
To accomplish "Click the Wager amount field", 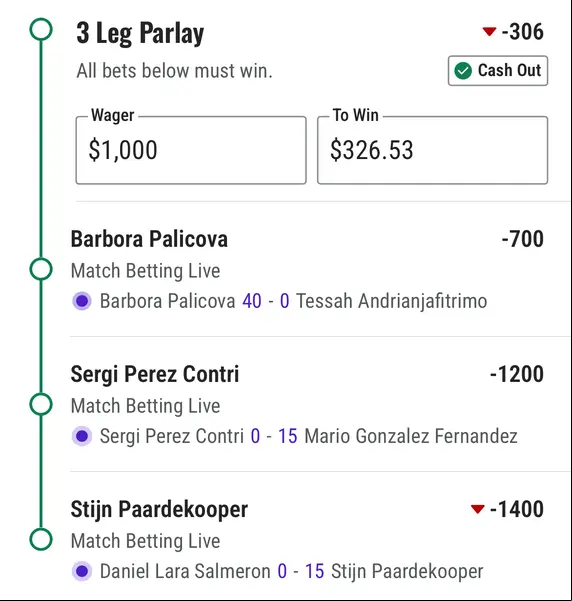I will coord(191,150).
